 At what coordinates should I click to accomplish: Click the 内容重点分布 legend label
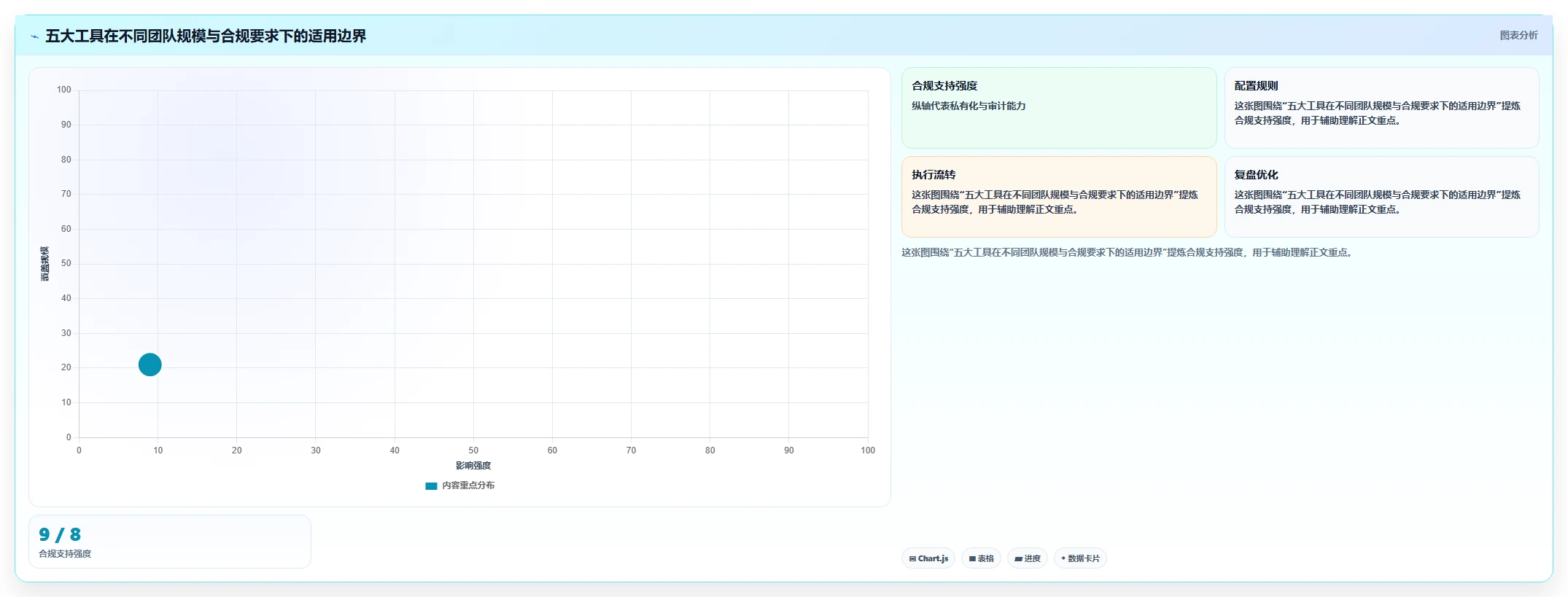tap(468, 485)
